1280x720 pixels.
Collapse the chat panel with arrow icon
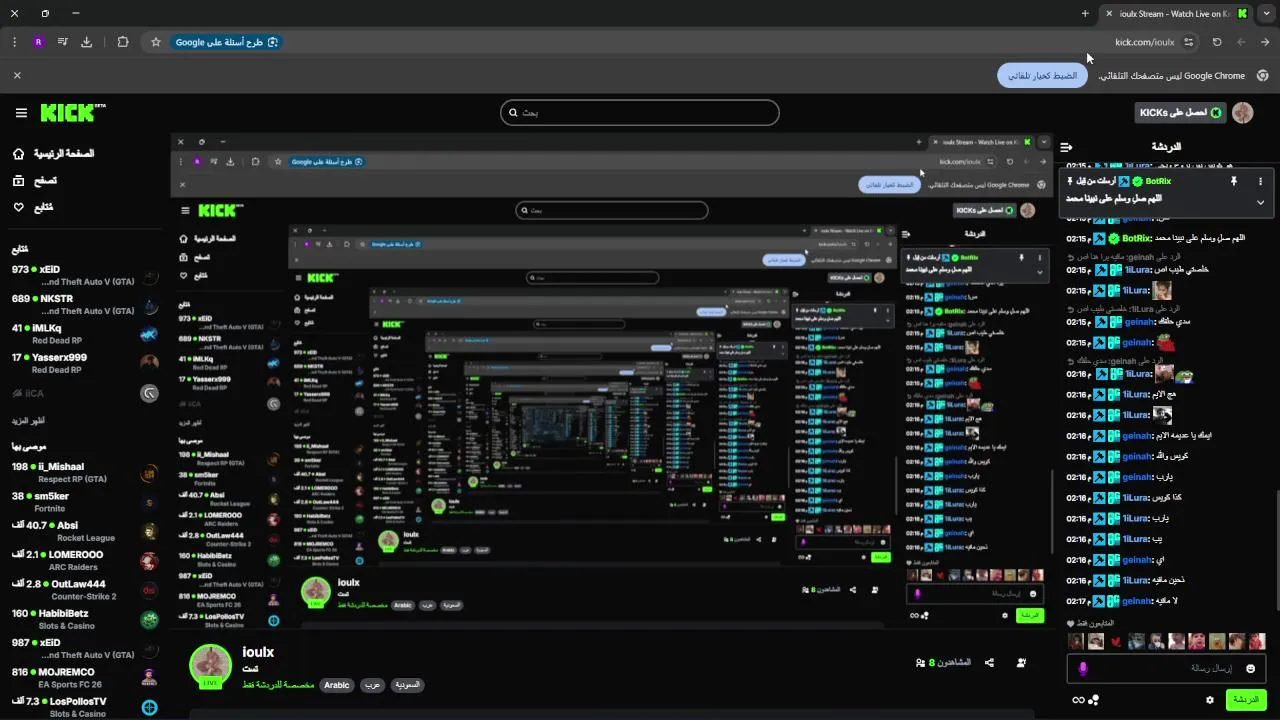click(1067, 147)
